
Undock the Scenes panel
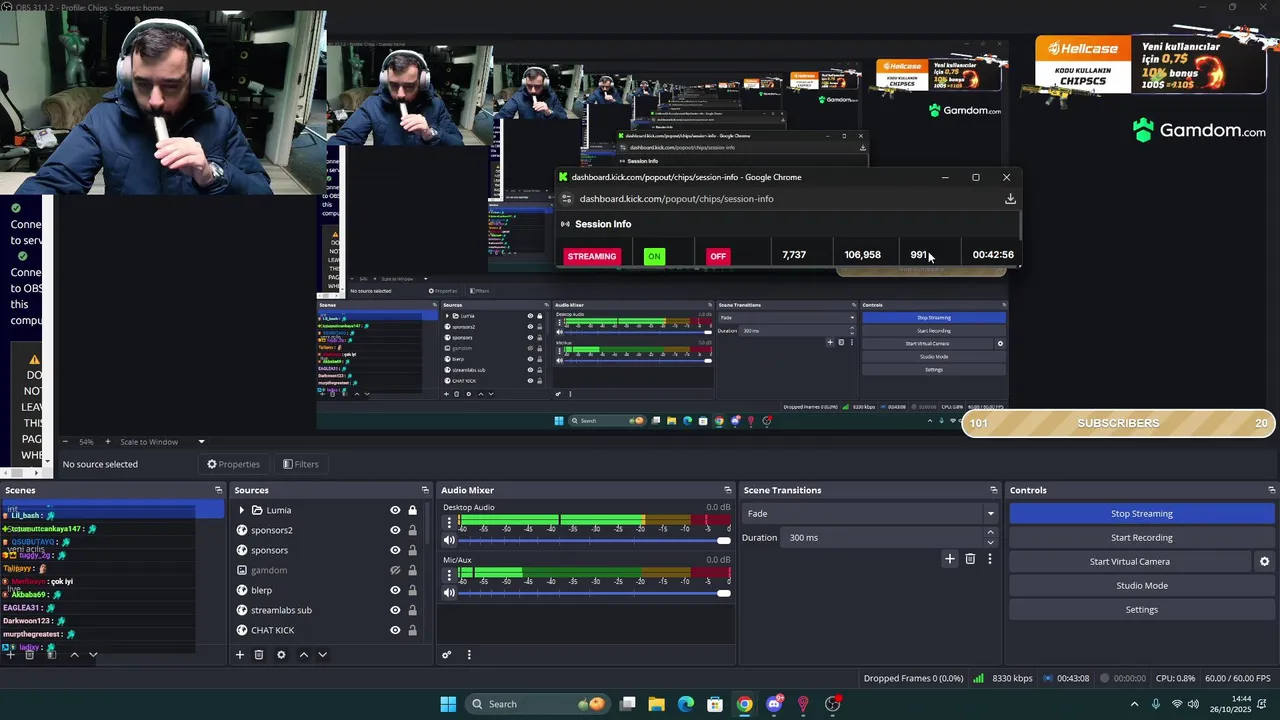point(218,490)
